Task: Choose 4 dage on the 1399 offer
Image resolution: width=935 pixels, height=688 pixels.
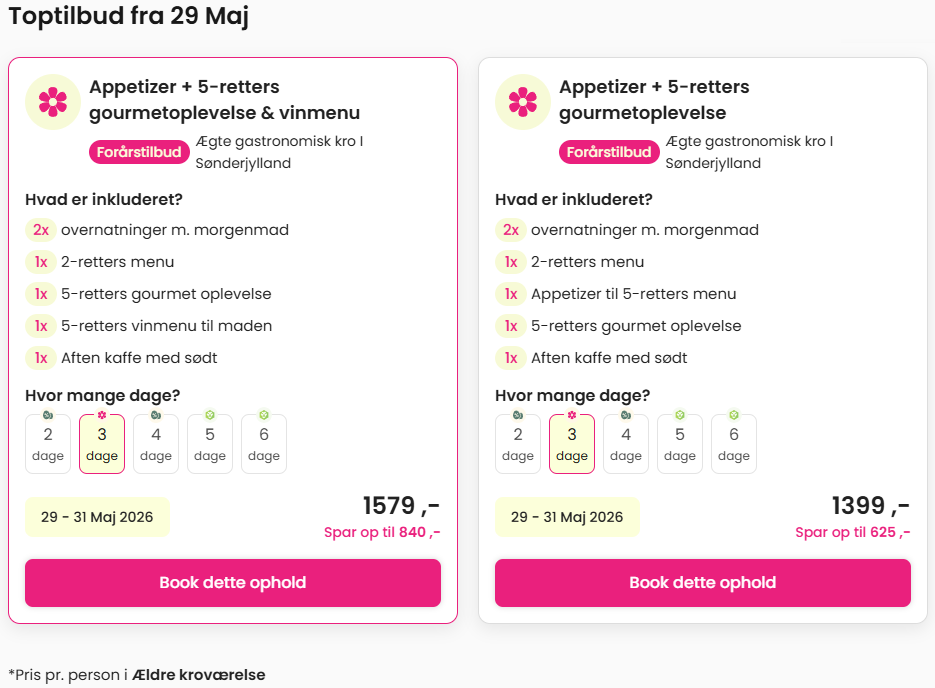Action: tap(626, 444)
